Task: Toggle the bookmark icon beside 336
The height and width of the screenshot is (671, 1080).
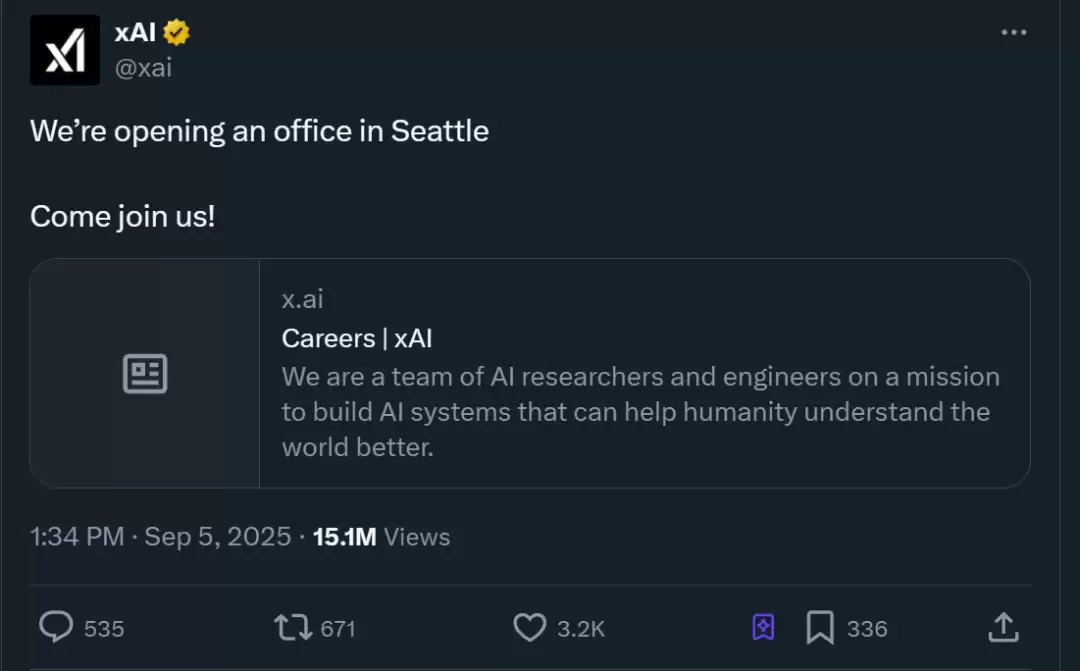Action: point(820,627)
